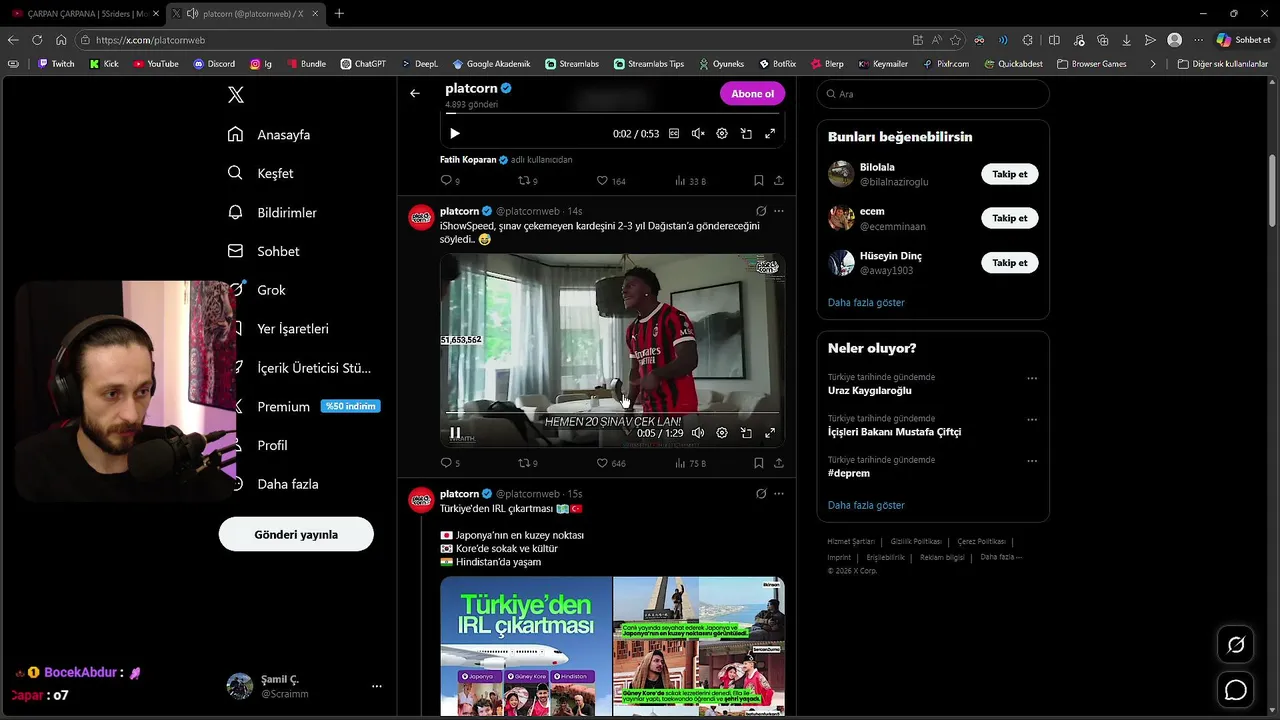Click Daha fazla göster under Neler oluyor
Image resolution: width=1280 pixels, height=720 pixels.
coord(866,505)
